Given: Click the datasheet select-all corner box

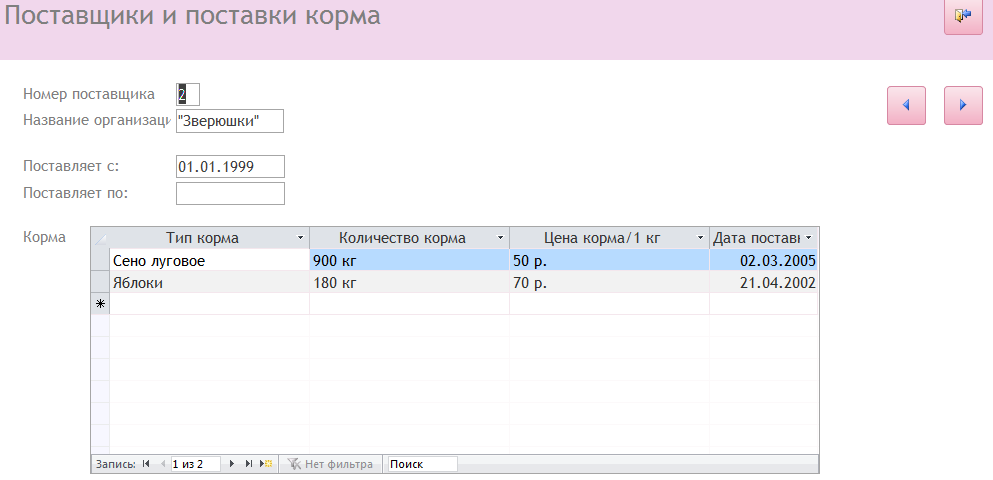Looking at the screenshot, I should point(100,238).
